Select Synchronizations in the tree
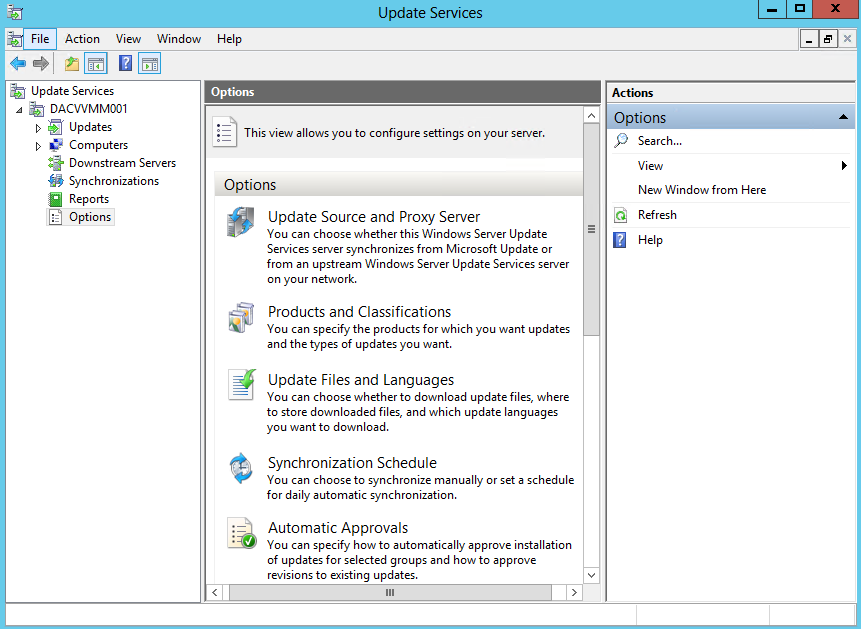This screenshot has width=861, height=629. point(114,181)
